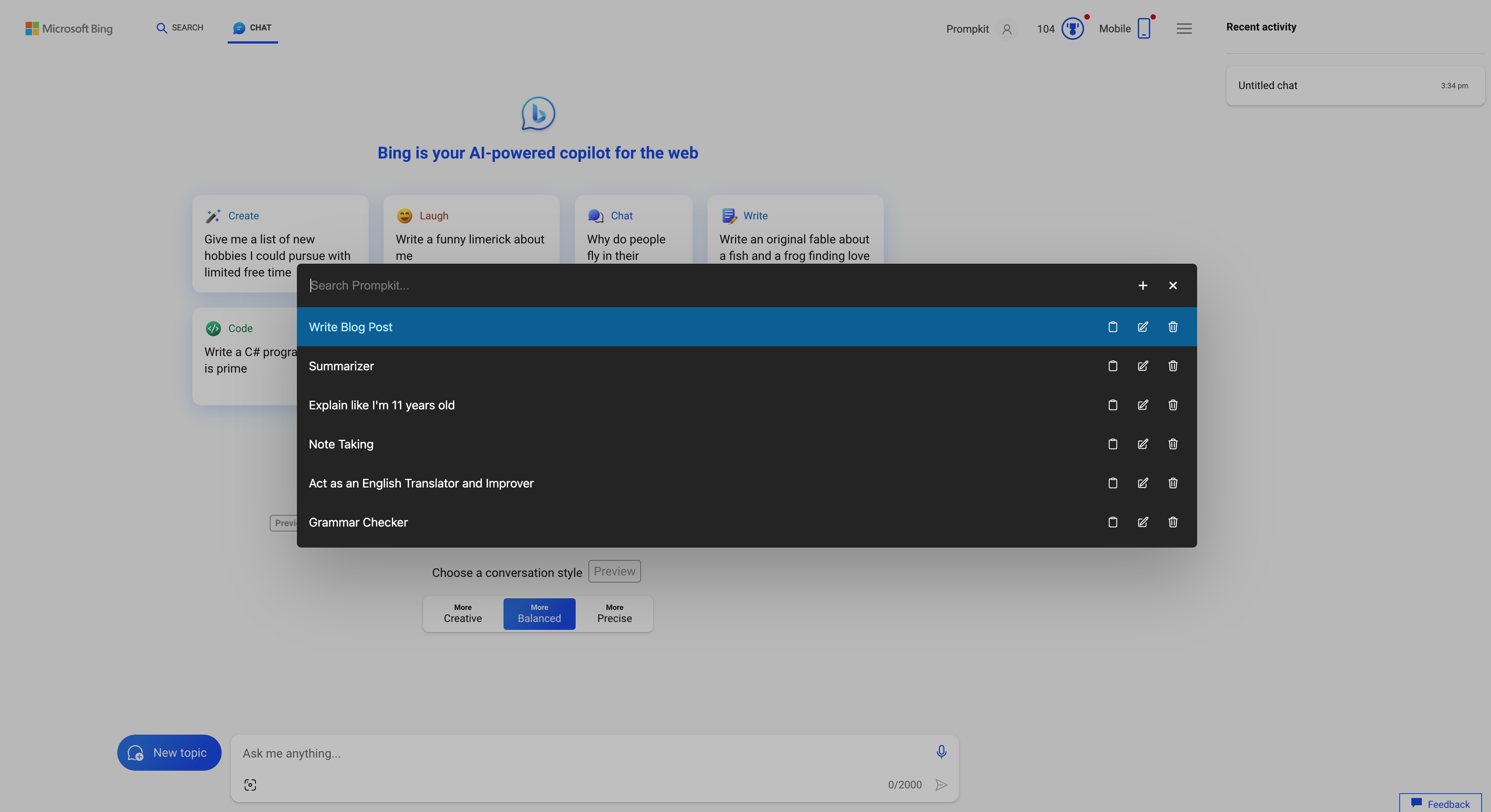Delete the Grammar Checker prompt
The image size is (1491, 812).
click(1173, 522)
